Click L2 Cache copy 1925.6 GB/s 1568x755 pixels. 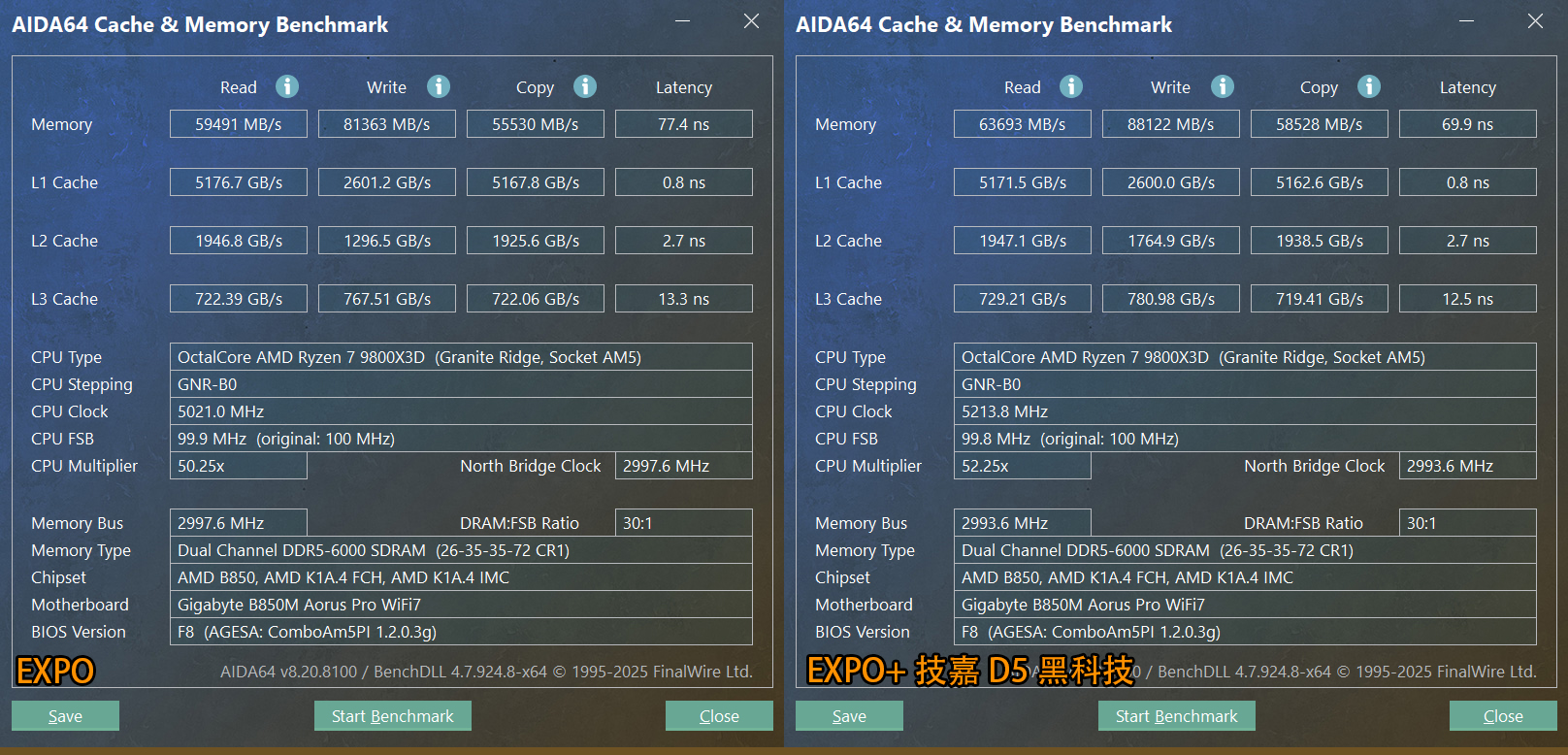coord(536,241)
